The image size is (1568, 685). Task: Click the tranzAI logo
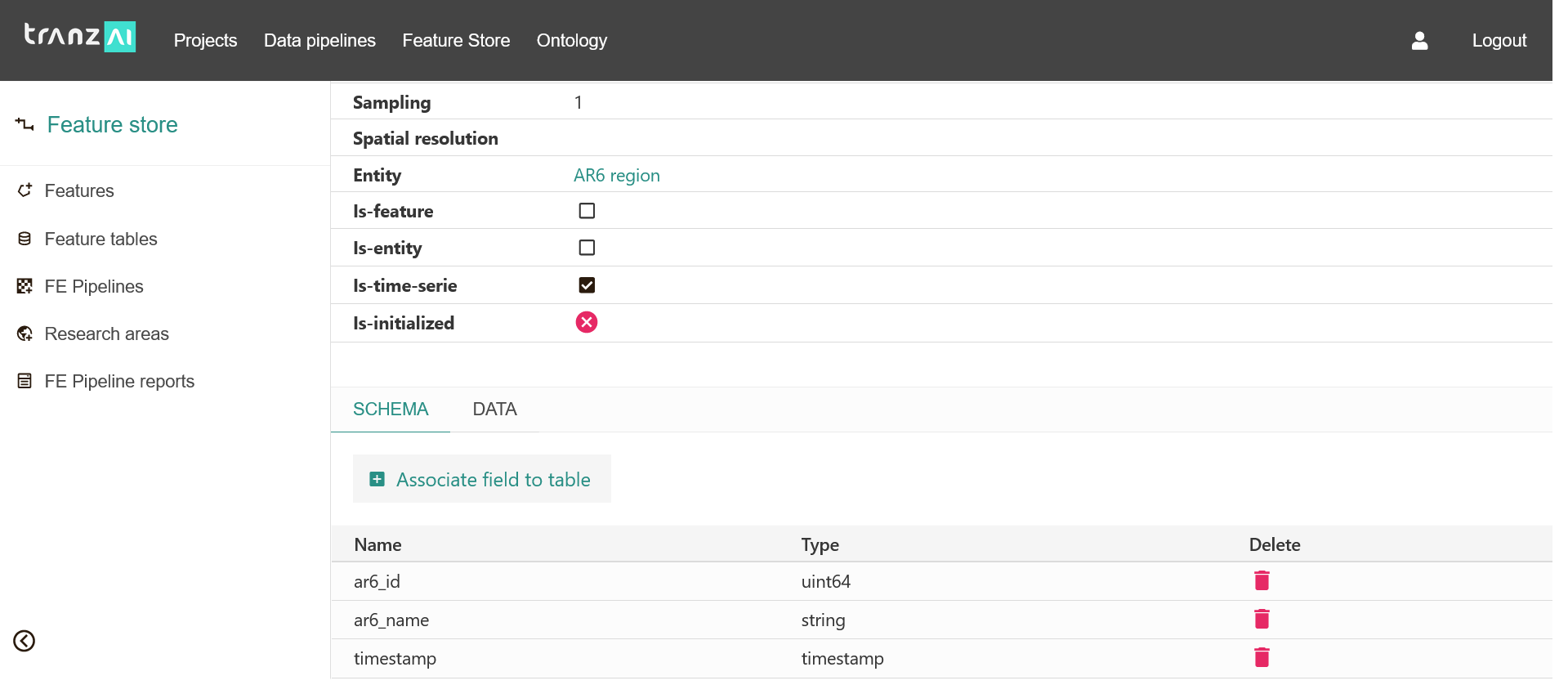tap(79, 37)
